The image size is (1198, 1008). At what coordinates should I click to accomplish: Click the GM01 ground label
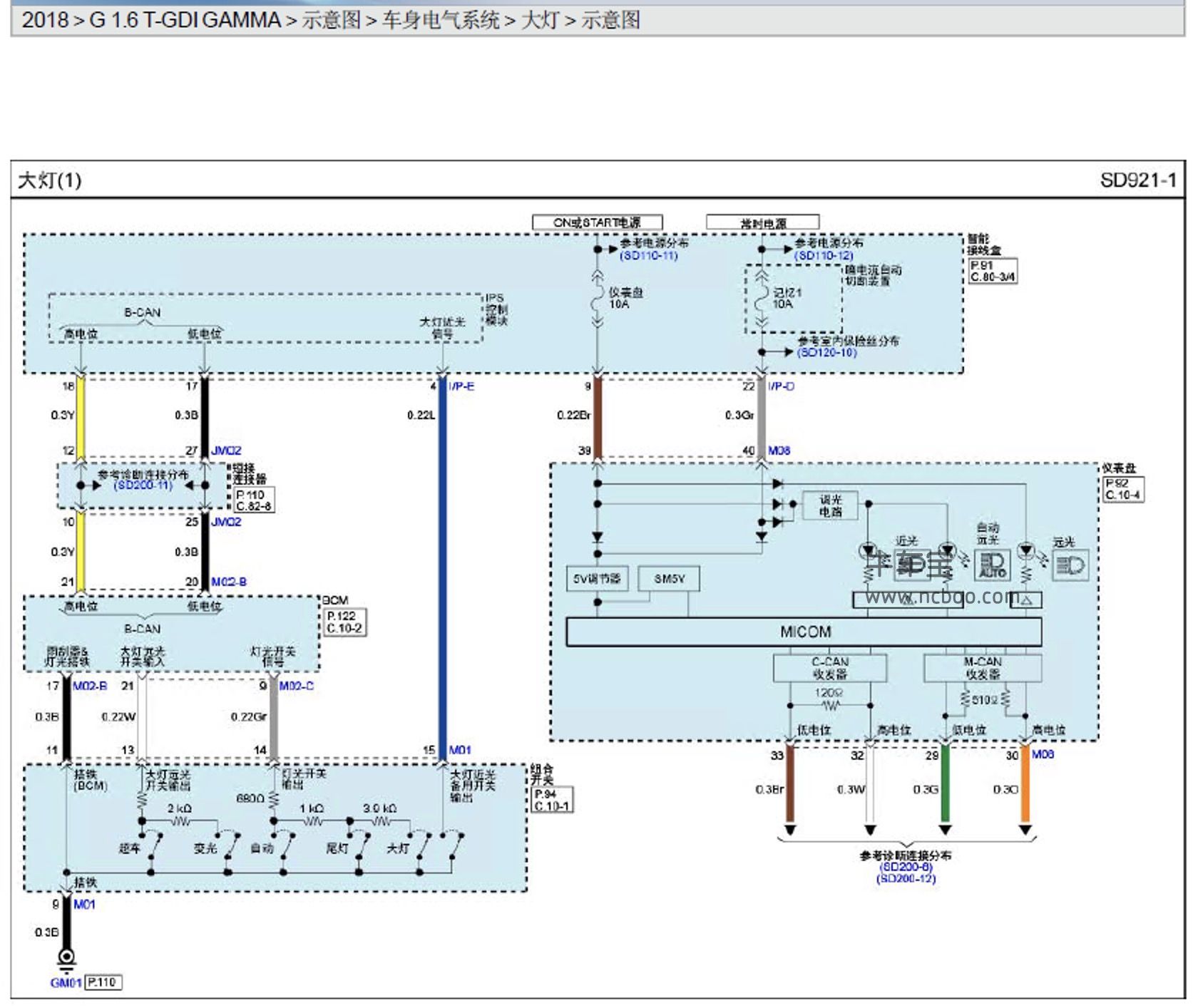click(x=66, y=982)
